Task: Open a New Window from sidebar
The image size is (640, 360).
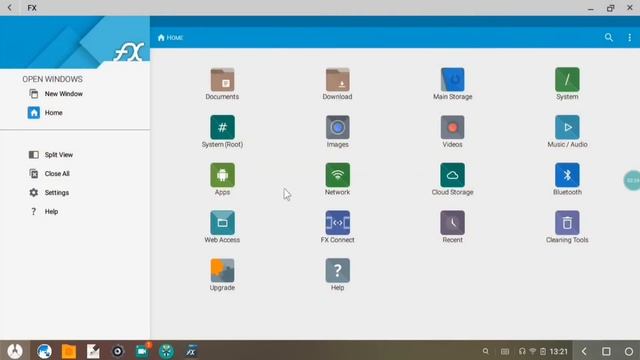Action: pos(56,94)
